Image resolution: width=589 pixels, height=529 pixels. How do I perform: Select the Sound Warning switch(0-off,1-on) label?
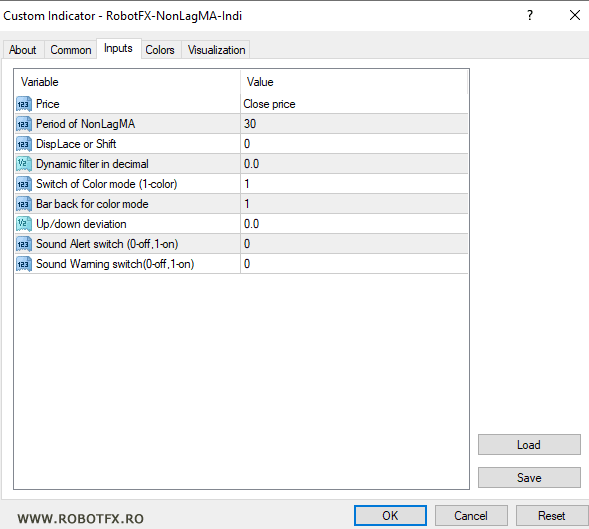pyautogui.click(x=115, y=264)
